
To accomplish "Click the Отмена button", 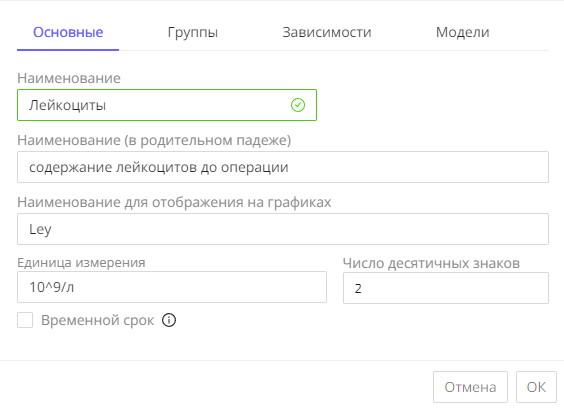I will (470, 387).
